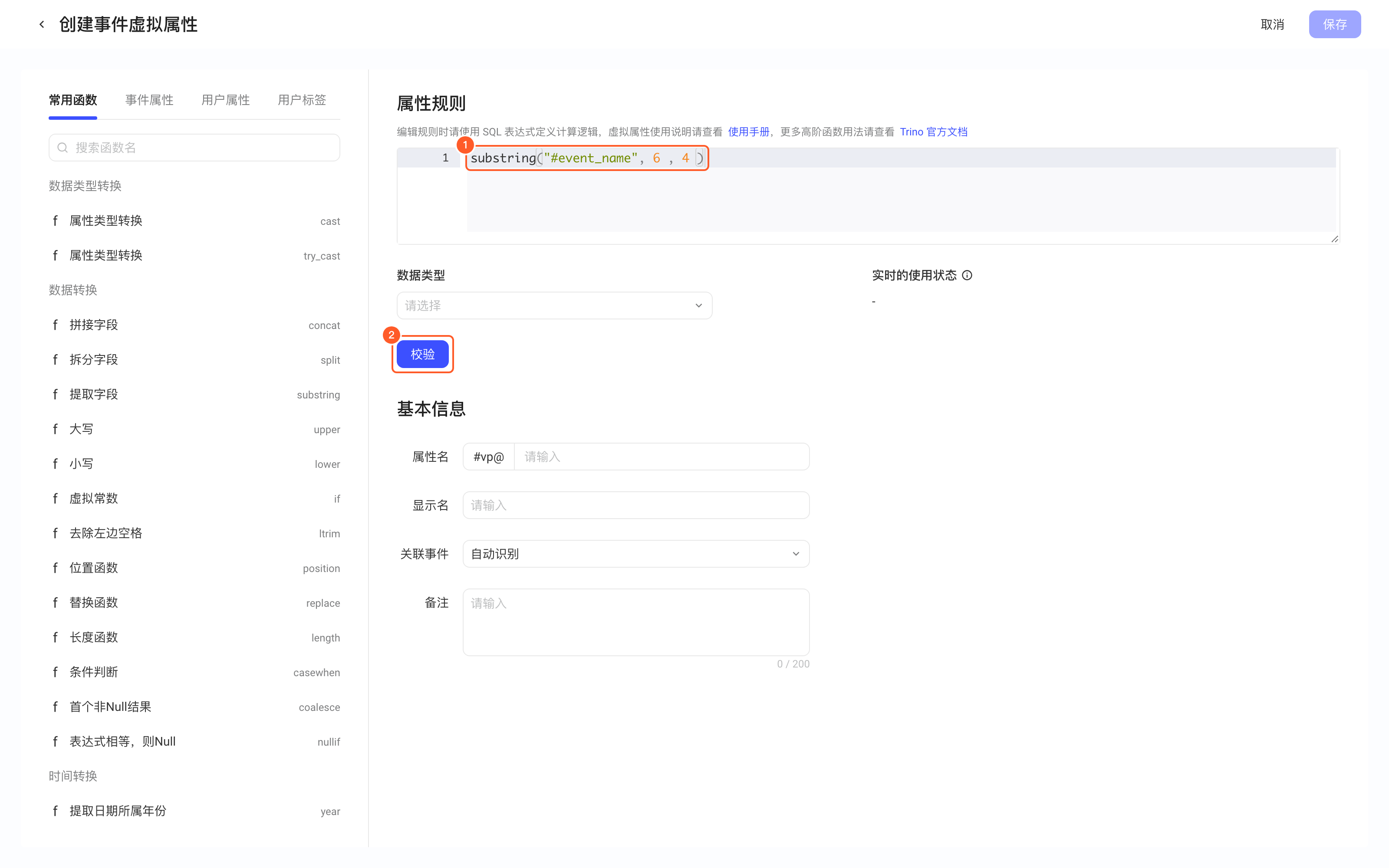Click the back arrow beside the page title
1389x868 pixels.
[42, 24]
